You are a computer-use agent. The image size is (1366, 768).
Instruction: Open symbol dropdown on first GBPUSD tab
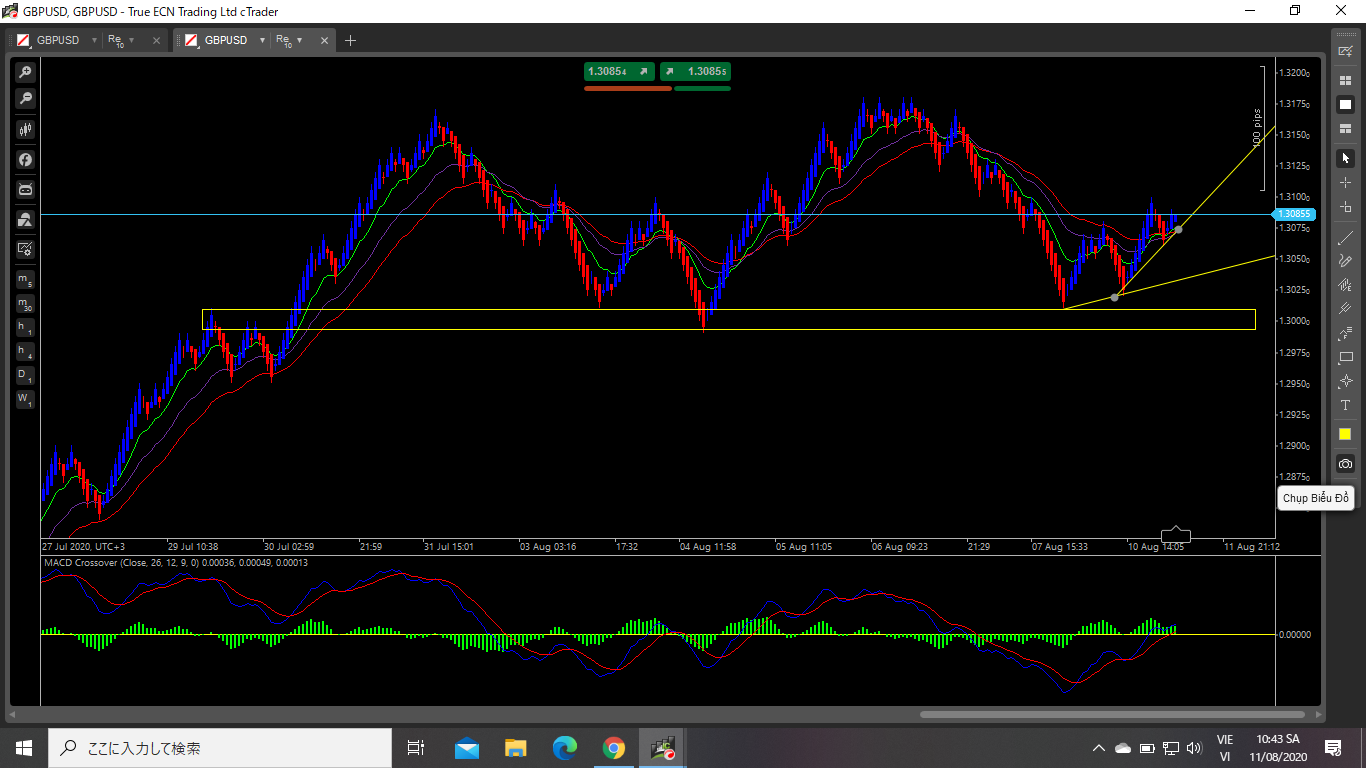[x=94, y=41]
